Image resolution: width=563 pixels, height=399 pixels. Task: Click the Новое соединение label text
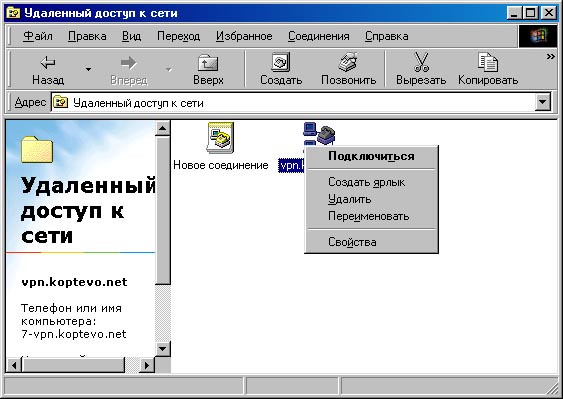pos(221,165)
